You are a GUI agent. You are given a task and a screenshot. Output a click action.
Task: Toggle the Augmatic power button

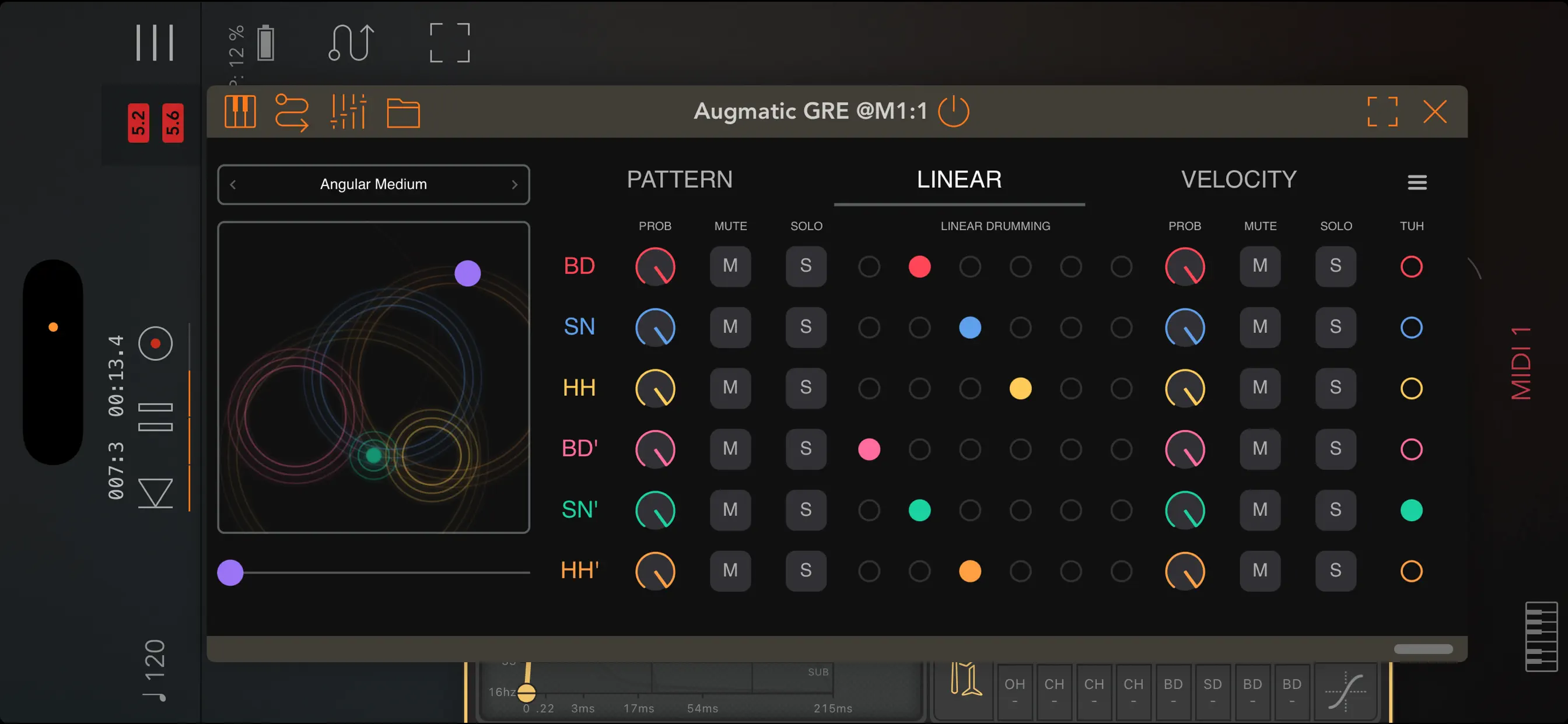pos(953,112)
